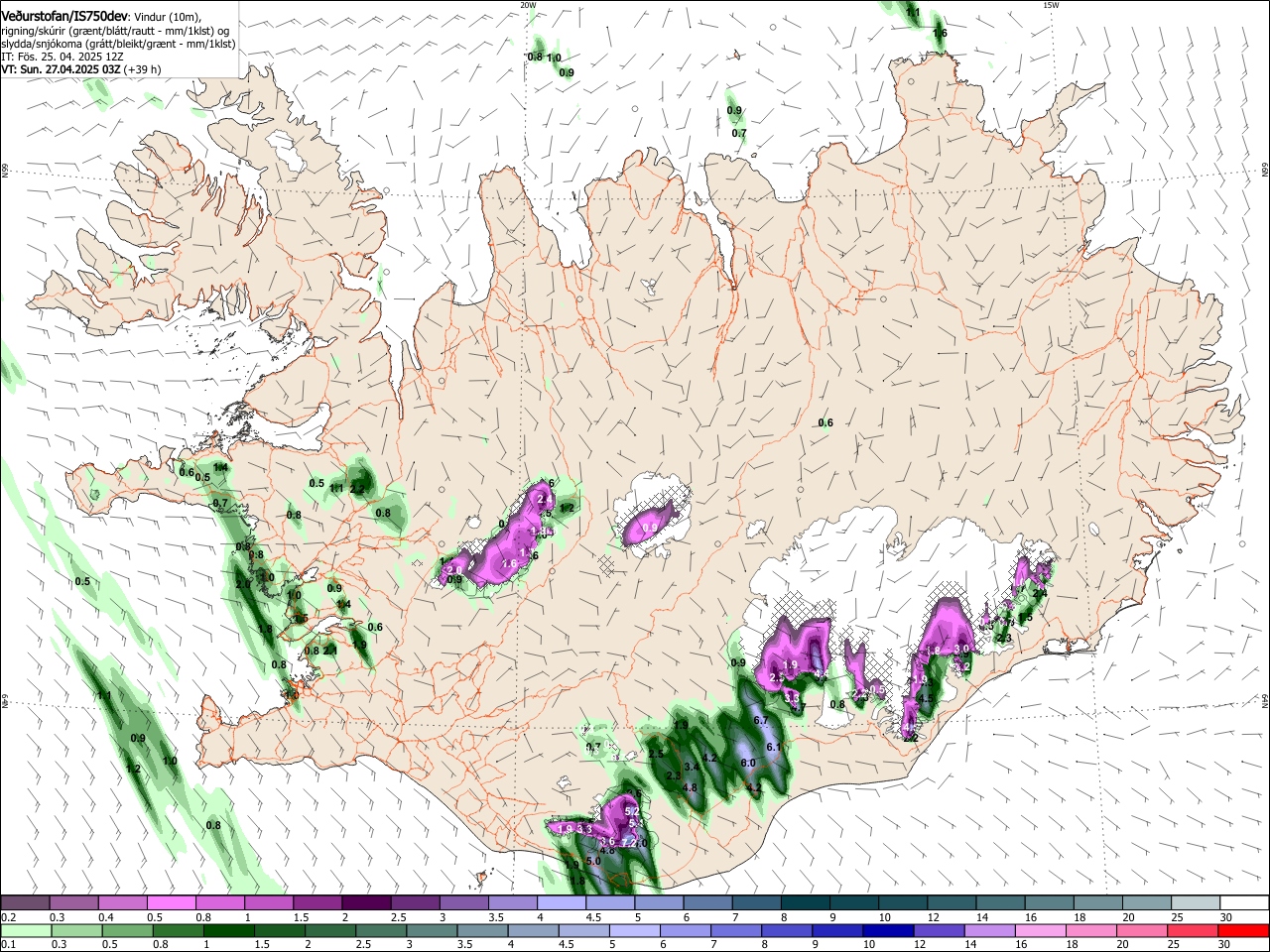1270x952 pixels.
Task: Pick the darkest purple 2 swatch in upper legend
Action: coord(365,903)
